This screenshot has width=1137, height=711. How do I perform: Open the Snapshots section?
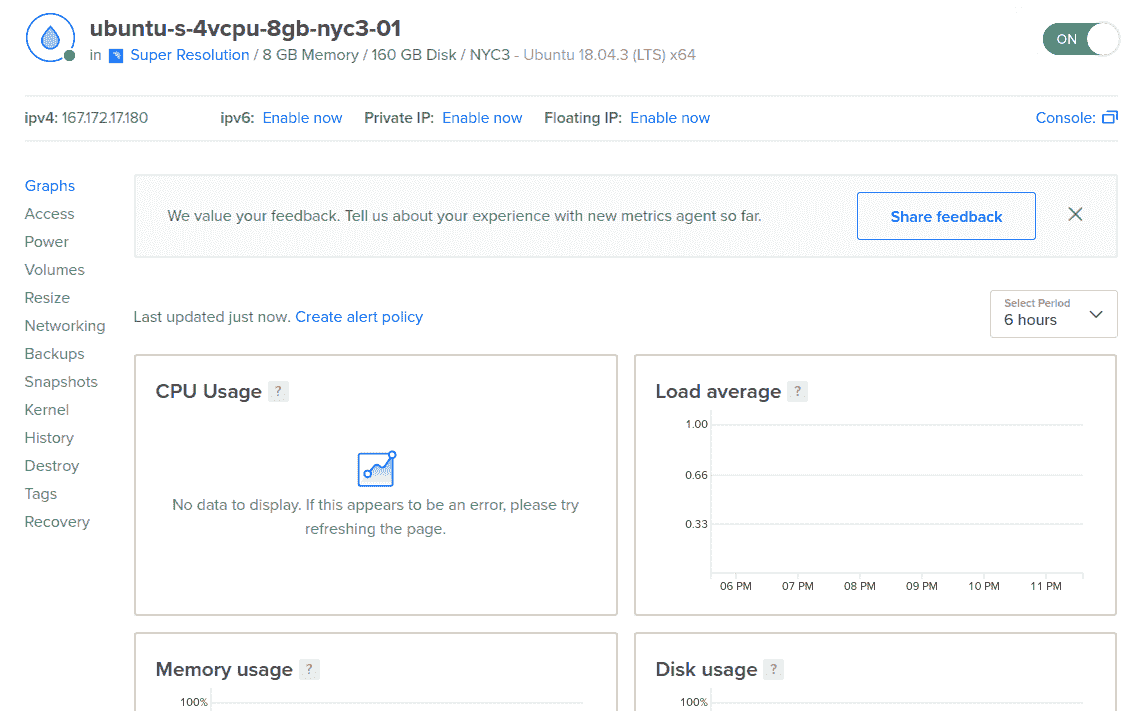[61, 382]
